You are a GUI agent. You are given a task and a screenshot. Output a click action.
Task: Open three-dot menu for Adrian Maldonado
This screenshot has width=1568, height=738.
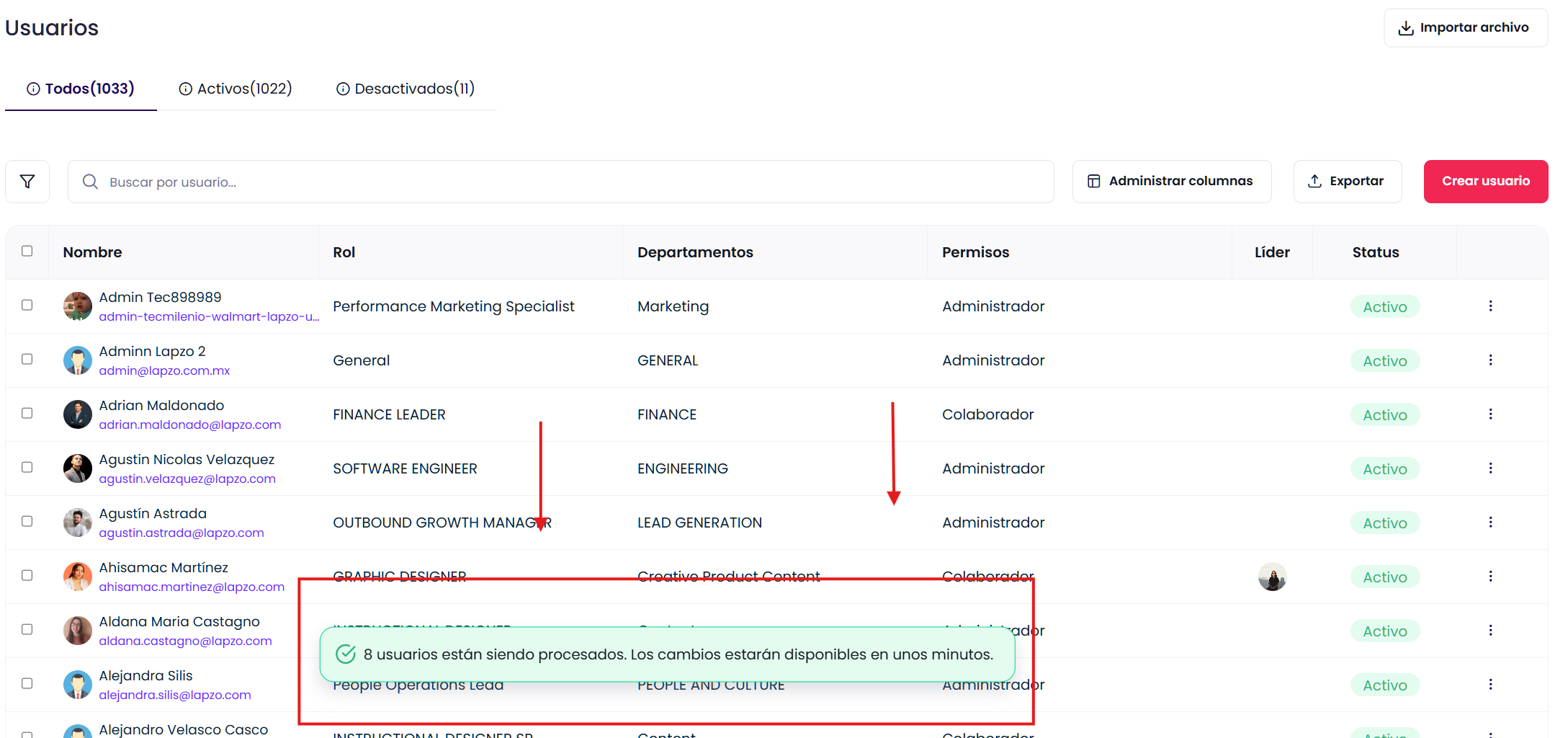[1490, 414]
